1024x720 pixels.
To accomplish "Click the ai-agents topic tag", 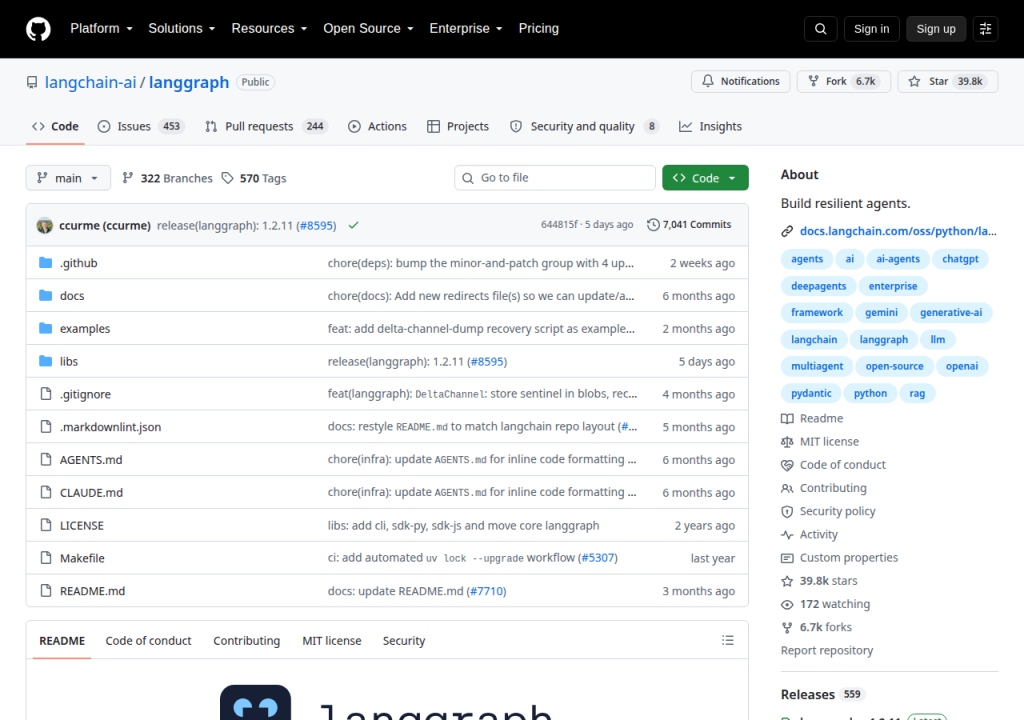I will click(x=898, y=259).
